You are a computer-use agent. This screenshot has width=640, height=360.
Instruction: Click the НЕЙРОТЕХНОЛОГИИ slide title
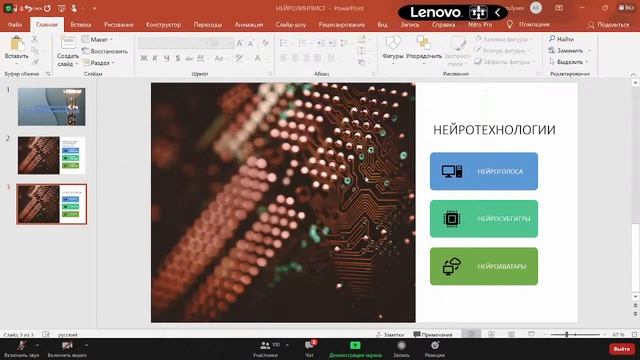click(x=494, y=130)
